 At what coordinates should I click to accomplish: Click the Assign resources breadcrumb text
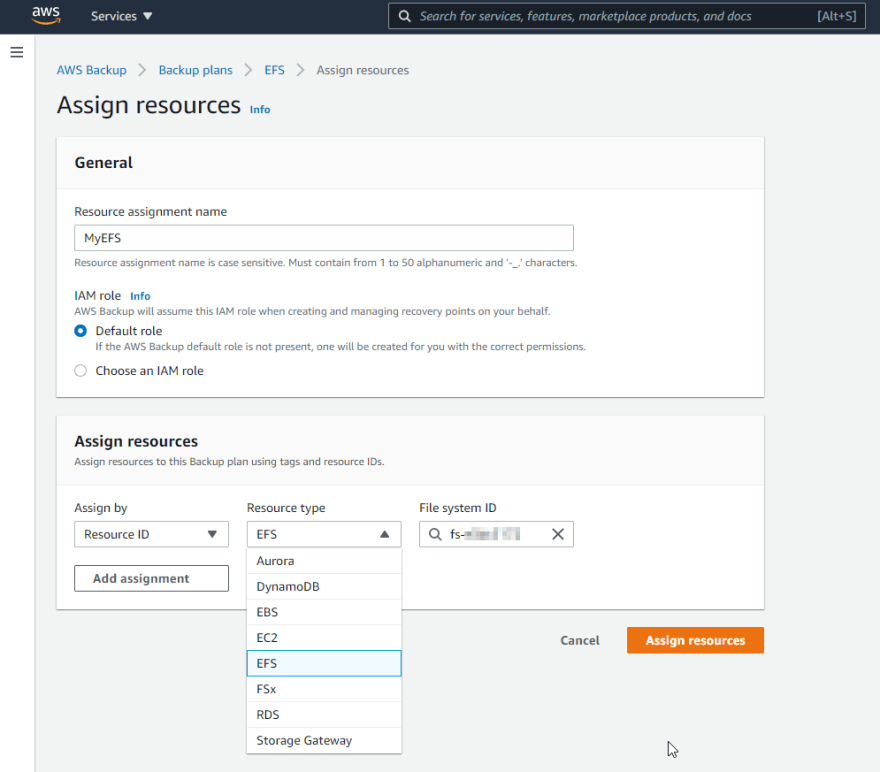tap(363, 70)
